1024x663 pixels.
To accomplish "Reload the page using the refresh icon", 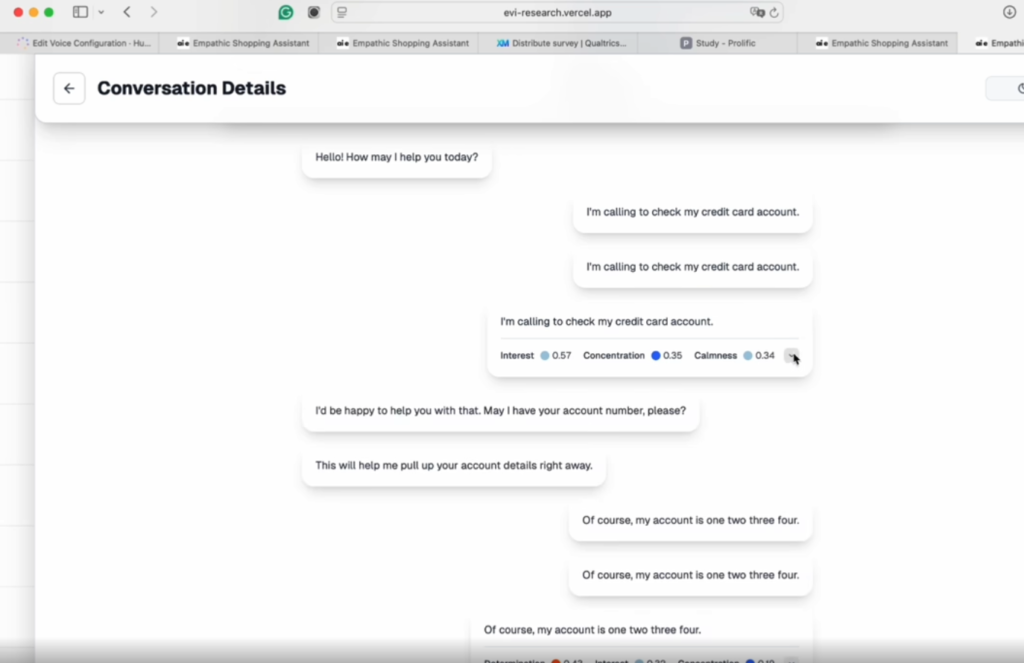I will 774,12.
